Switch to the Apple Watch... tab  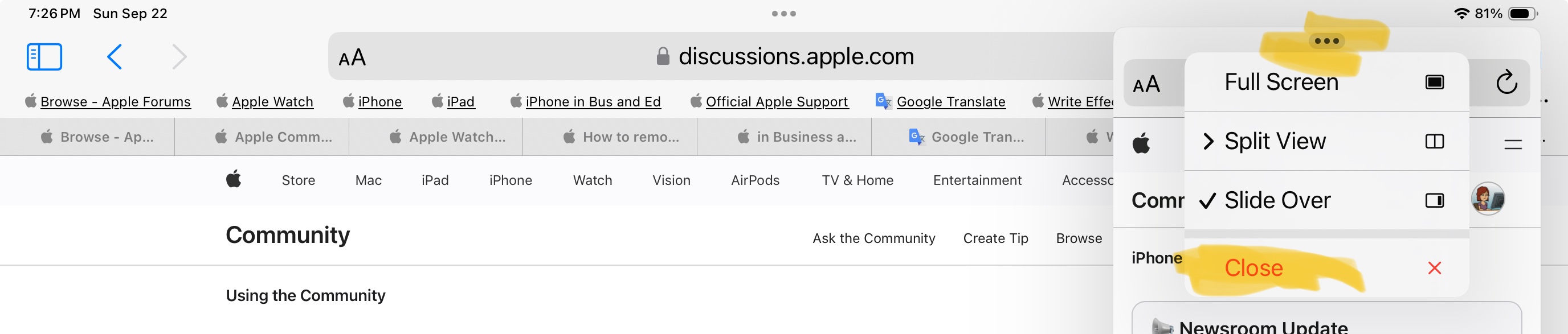(x=447, y=137)
